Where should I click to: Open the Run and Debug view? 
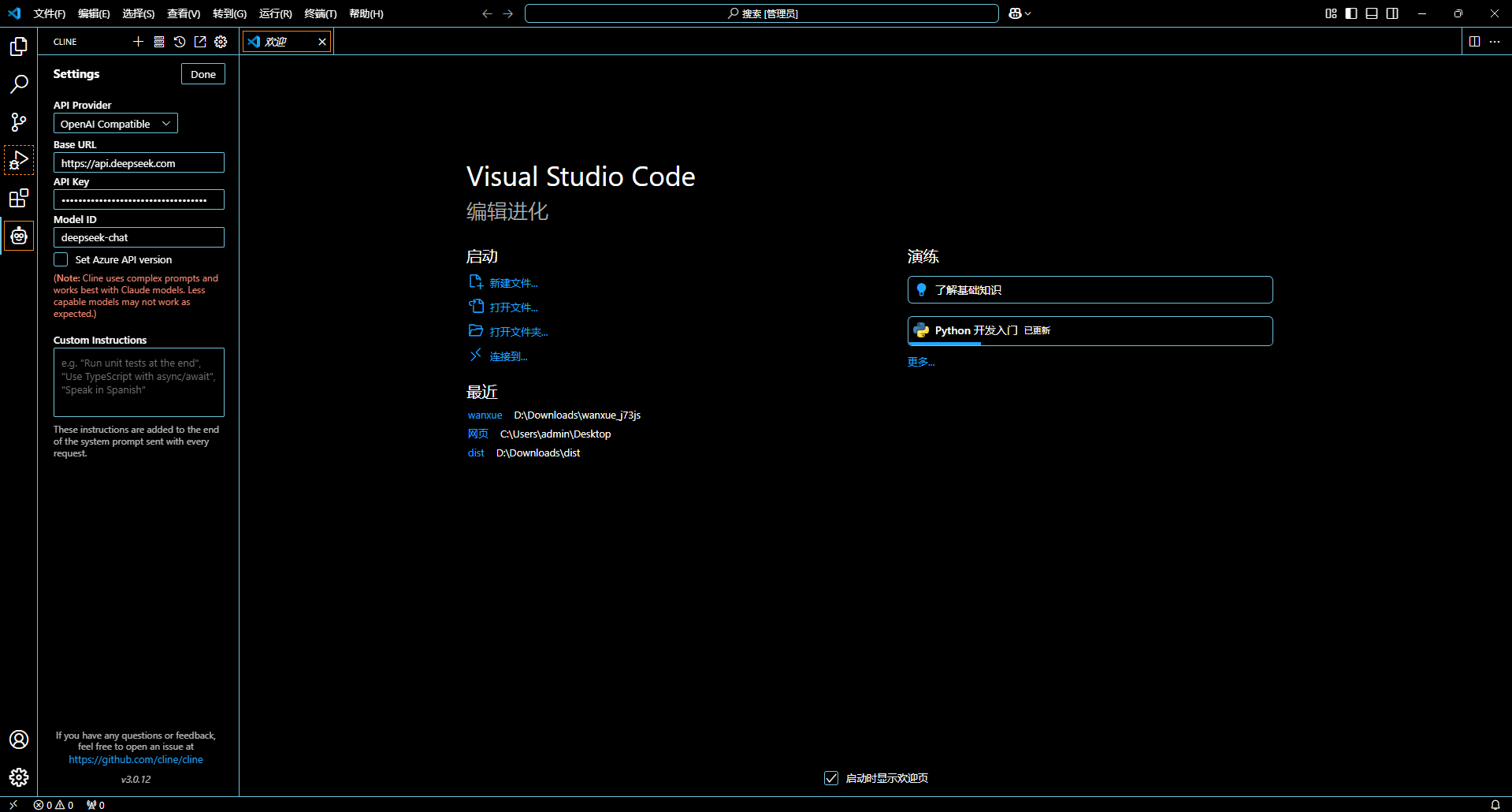[x=19, y=160]
